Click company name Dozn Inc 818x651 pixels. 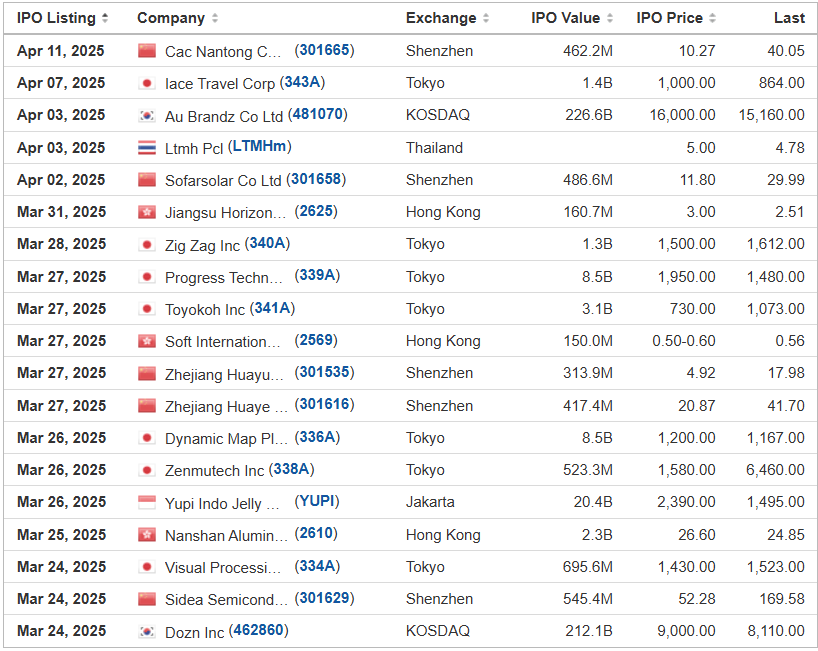pos(194,633)
